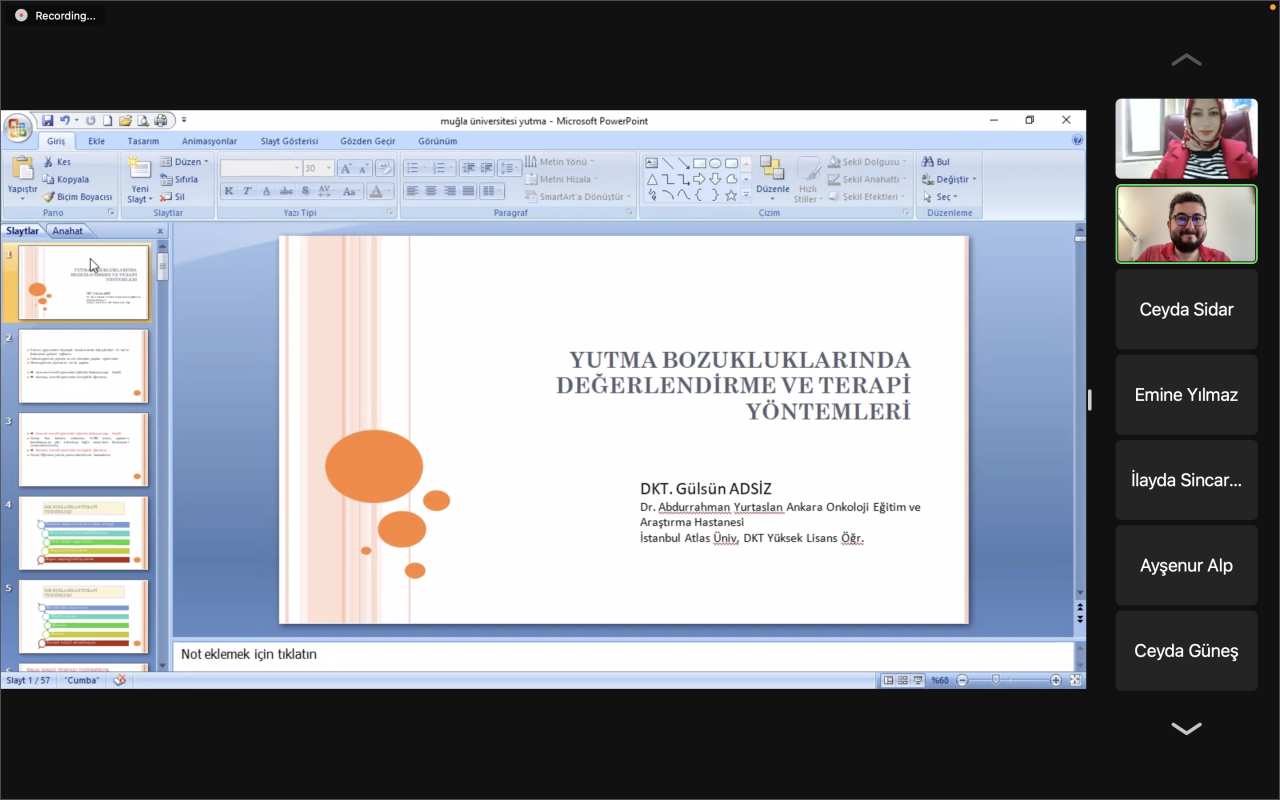Switch to Anahat outline tab
1280x800 pixels.
[68, 231]
